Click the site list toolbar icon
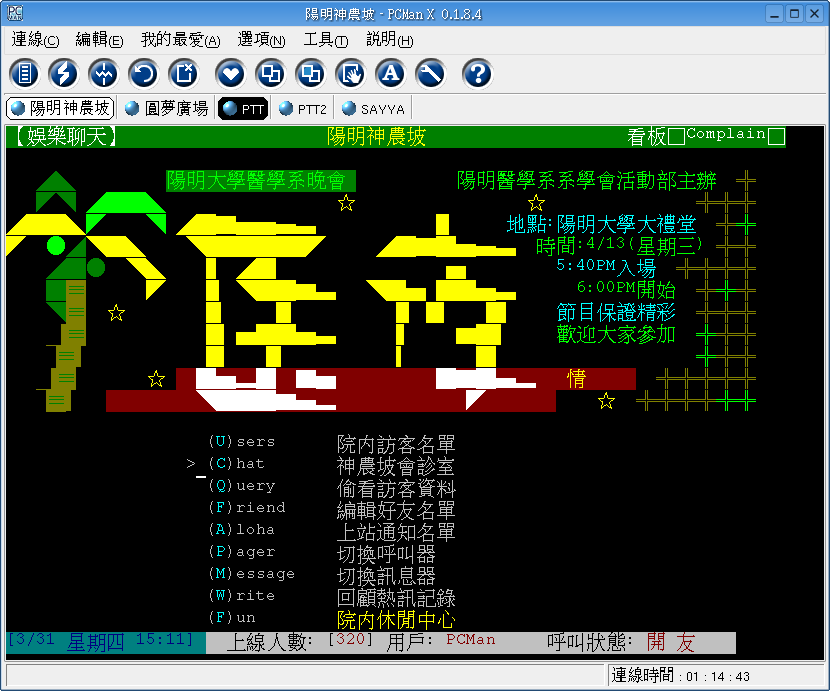 click(24, 74)
